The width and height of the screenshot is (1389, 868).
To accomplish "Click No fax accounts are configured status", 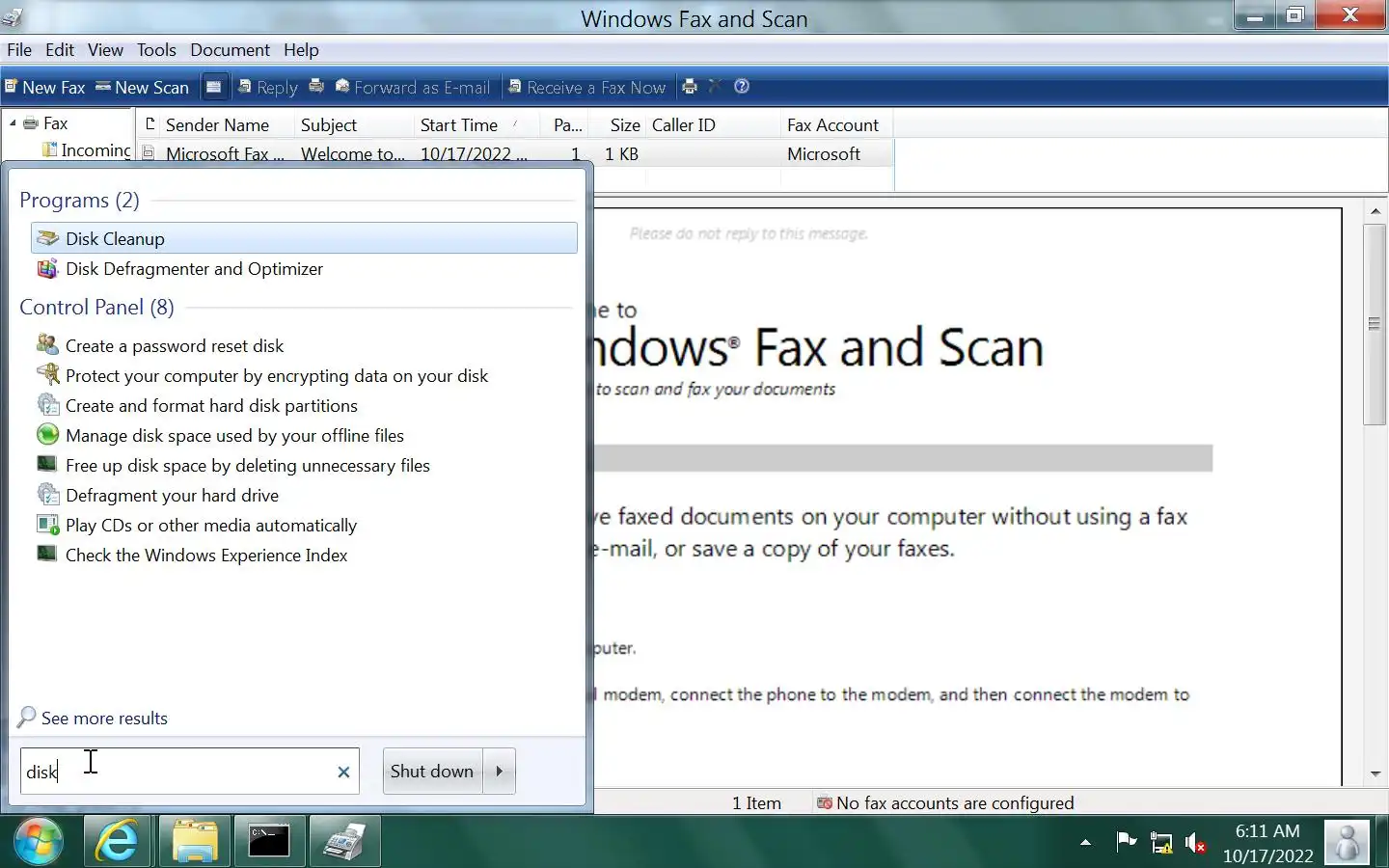I will (945, 802).
